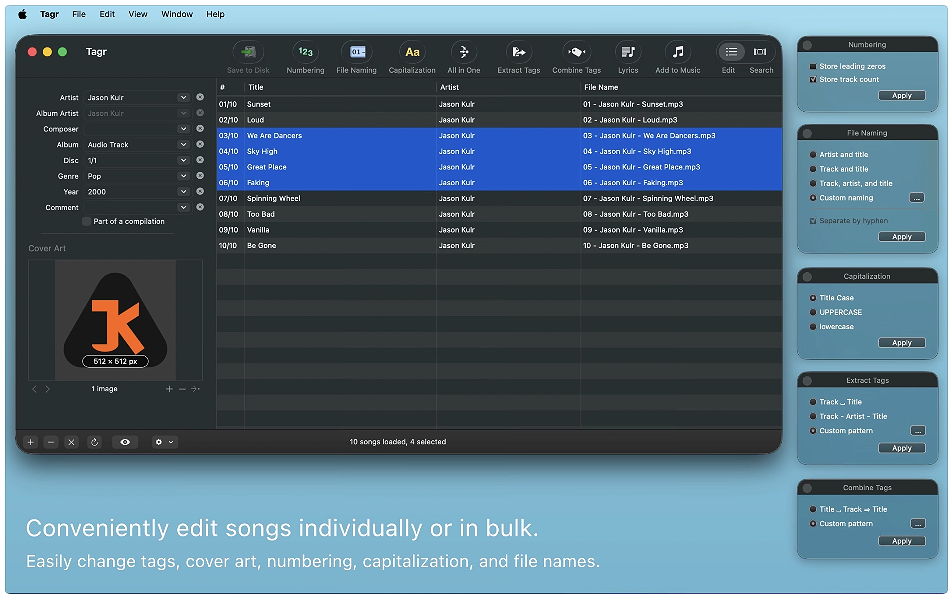Viewport: 951px width, 600px height.
Task: Open the All in One tool
Action: 463,52
